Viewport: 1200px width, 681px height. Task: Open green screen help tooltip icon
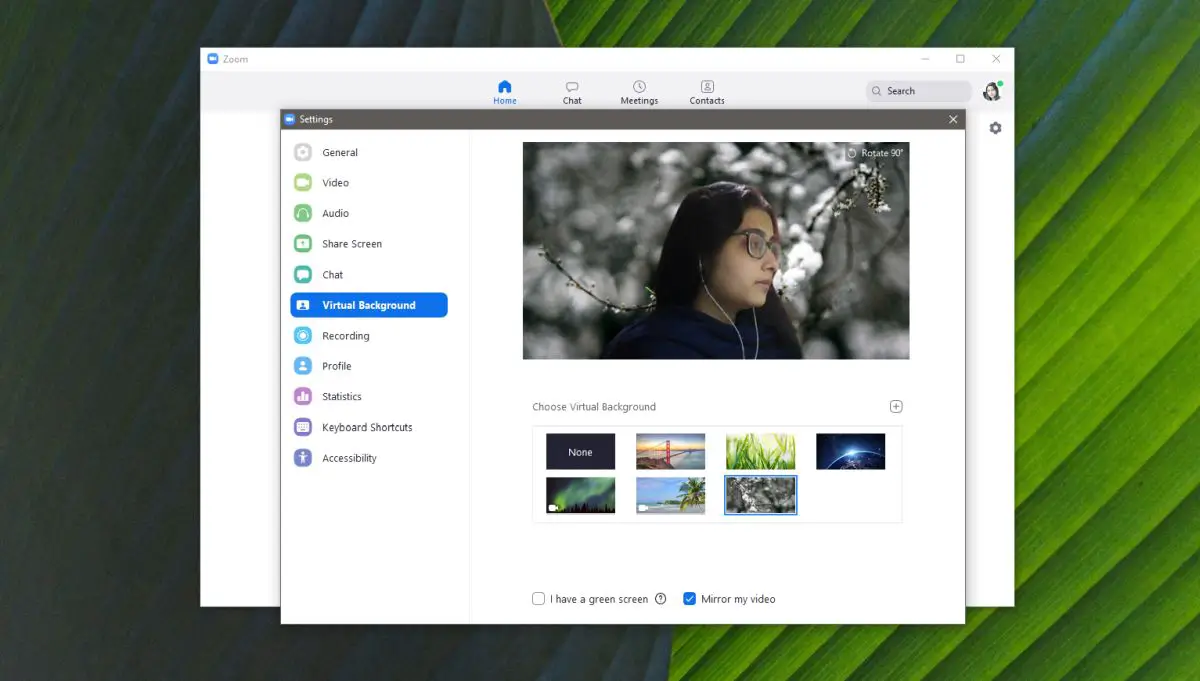click(x=660, y=599)
